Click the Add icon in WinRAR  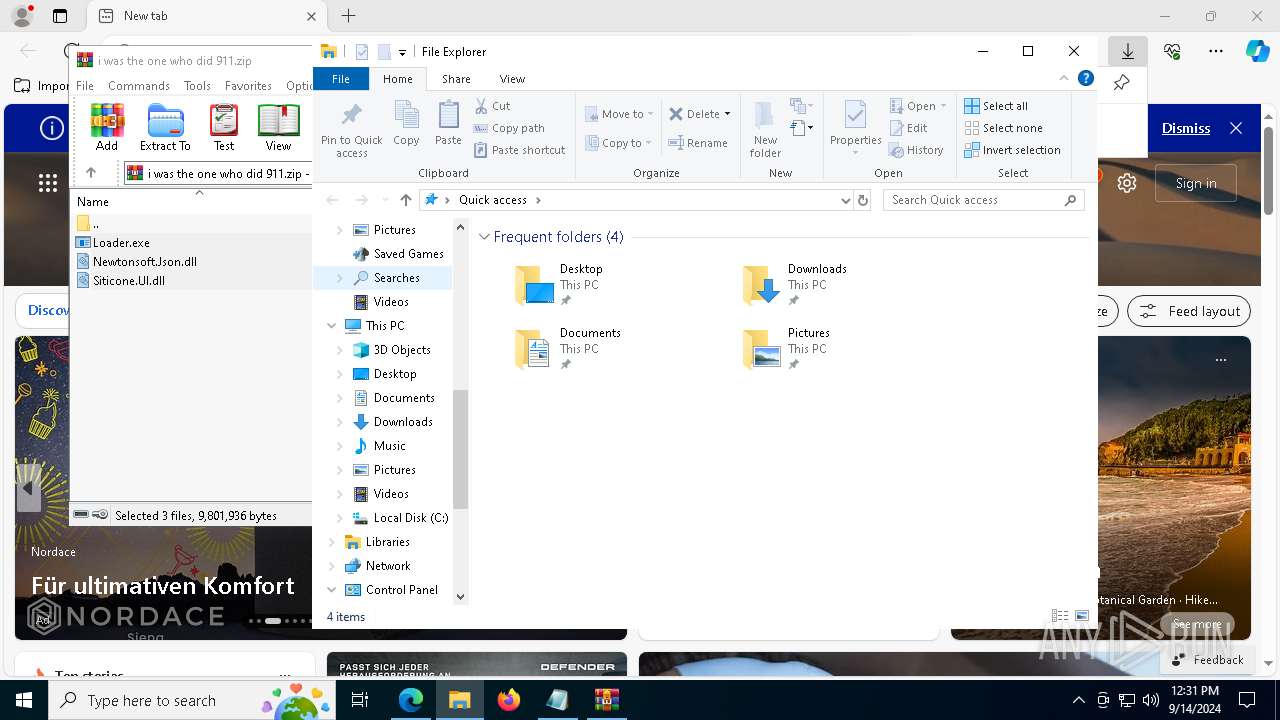(107, 127)
